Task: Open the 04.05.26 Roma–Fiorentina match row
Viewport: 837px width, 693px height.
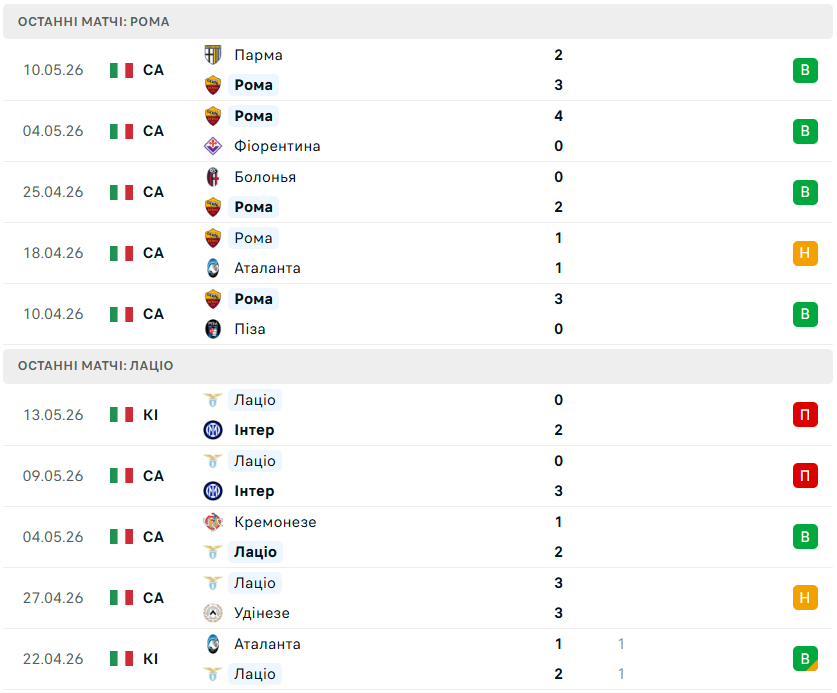Action: [x=418, y=131]
